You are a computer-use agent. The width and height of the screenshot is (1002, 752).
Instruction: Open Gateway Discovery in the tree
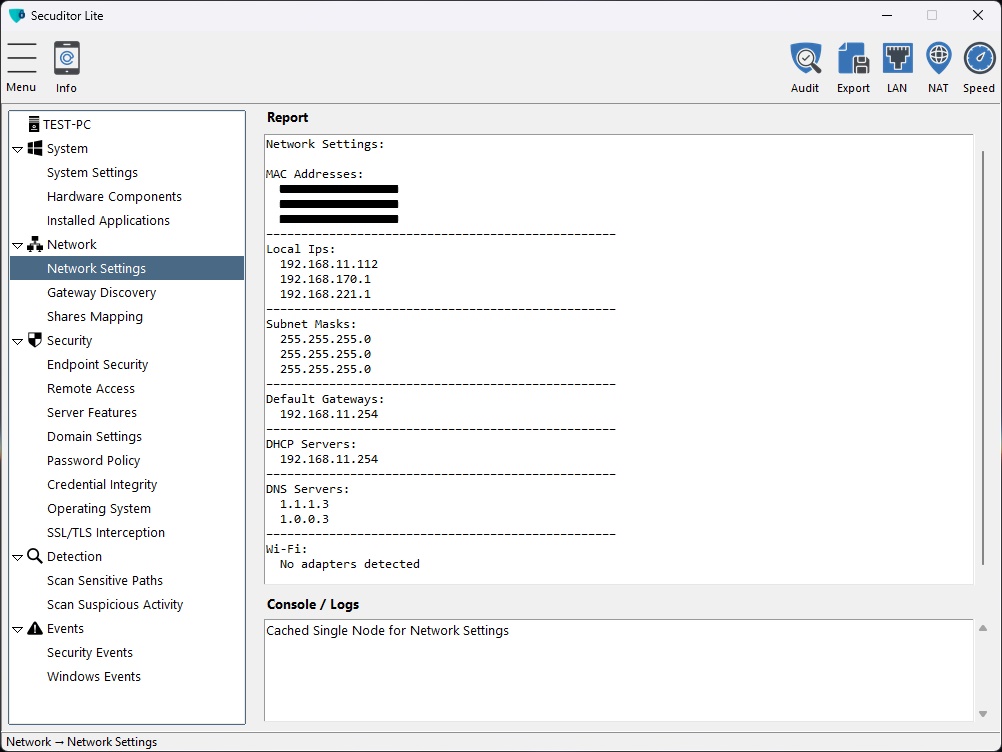(x=102, y=293)
